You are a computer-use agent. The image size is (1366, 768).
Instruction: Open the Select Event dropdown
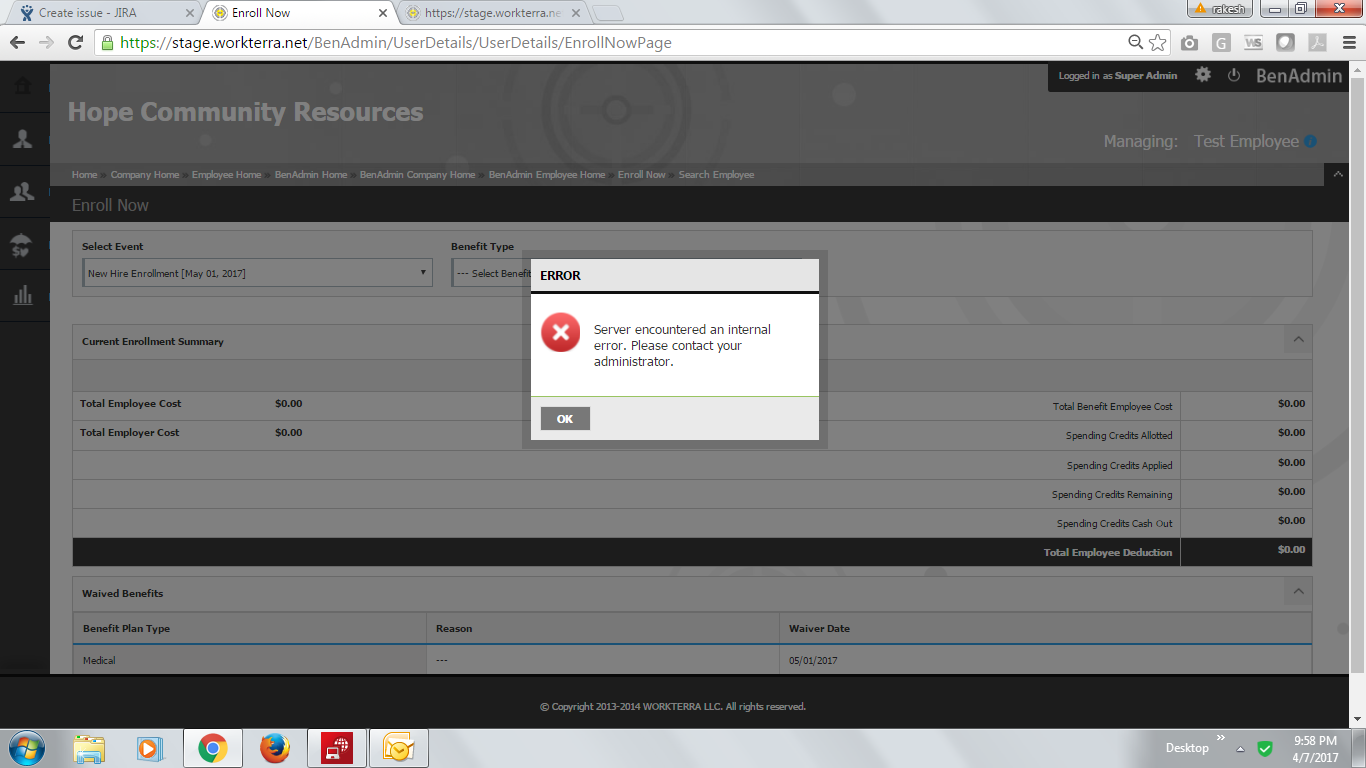pyautogui.click(x=258, y=273)
